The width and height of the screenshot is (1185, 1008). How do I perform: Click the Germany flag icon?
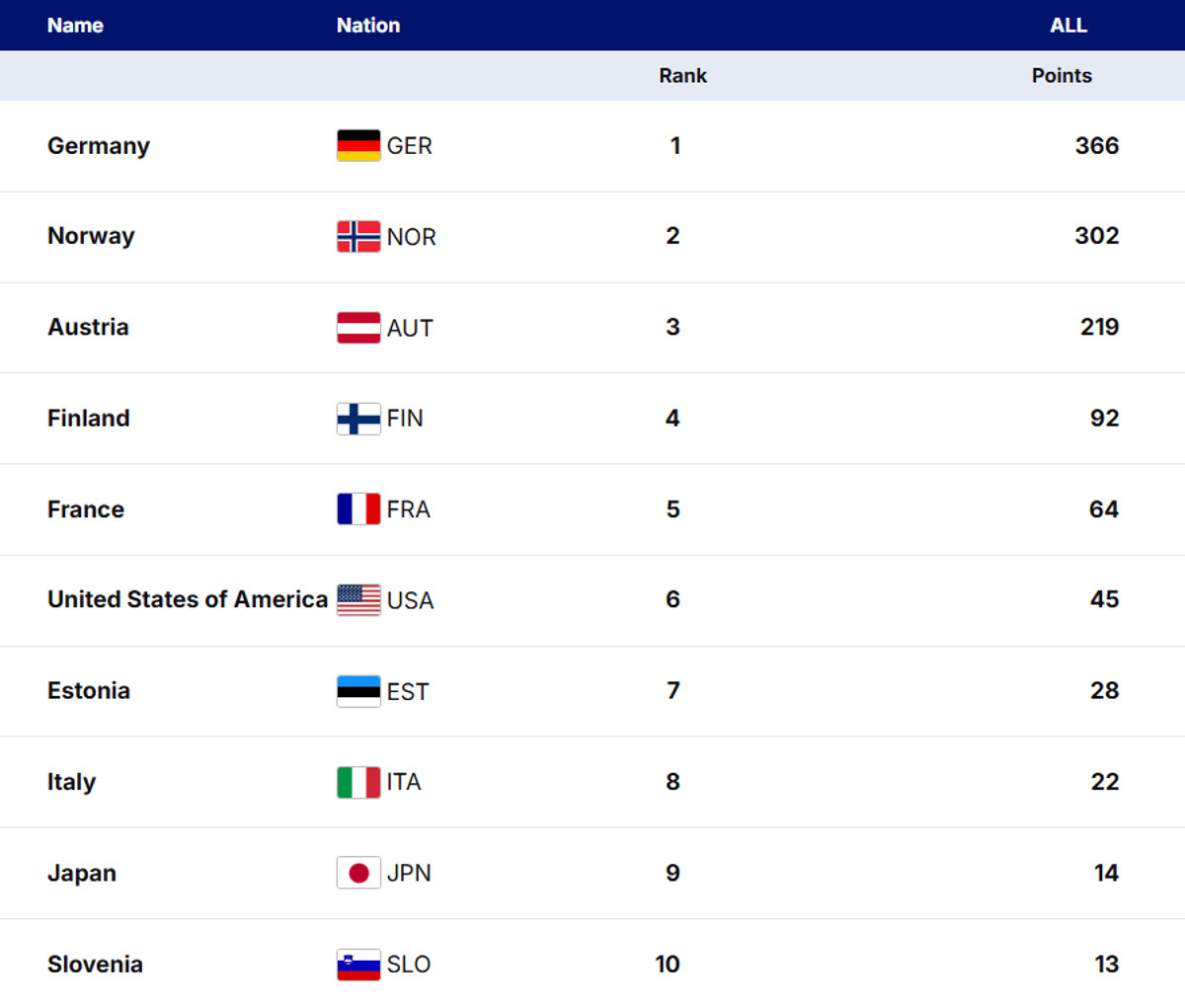pyautogui.click(x=358, y=145)
